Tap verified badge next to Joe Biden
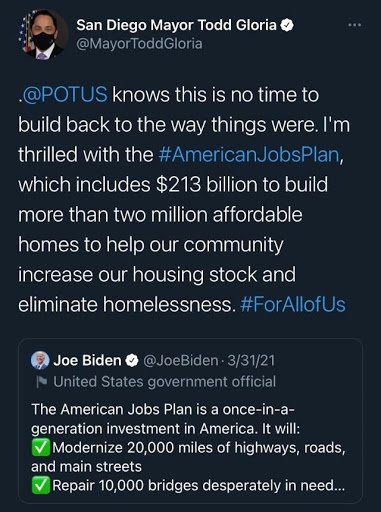The height and width of the screenshot is (512, 381). 132,361
